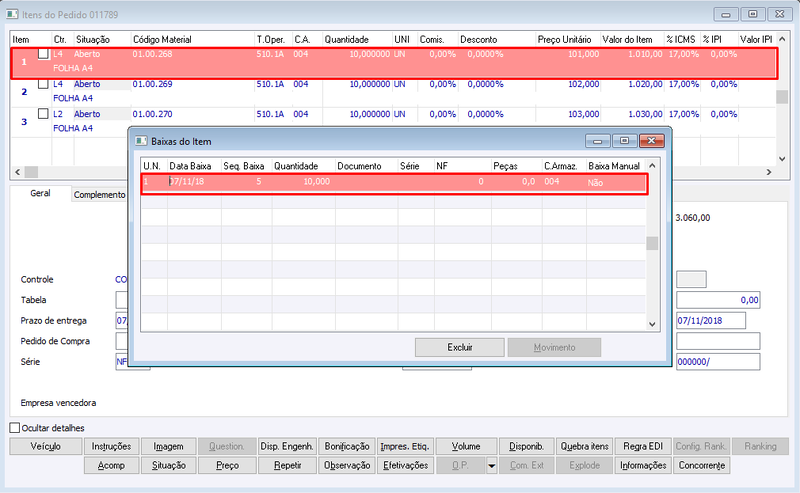Image resolution: width=800 pixels, height=493 pixels.
Task: Click items grid scroll-right arrow
Action: [768, 172]
